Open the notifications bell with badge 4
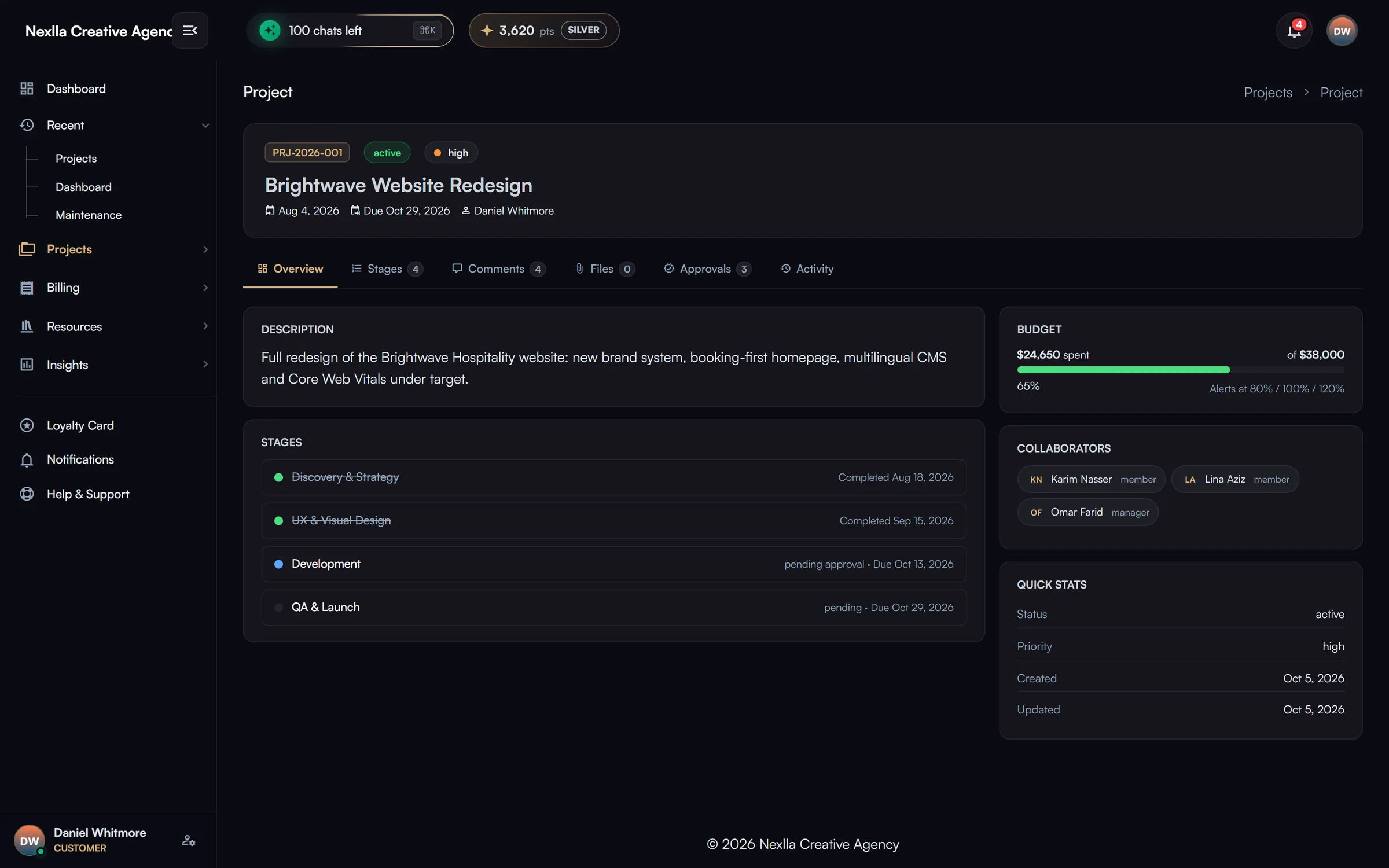The width and height of the screenshot is (1389, 868). point(1294,31)
